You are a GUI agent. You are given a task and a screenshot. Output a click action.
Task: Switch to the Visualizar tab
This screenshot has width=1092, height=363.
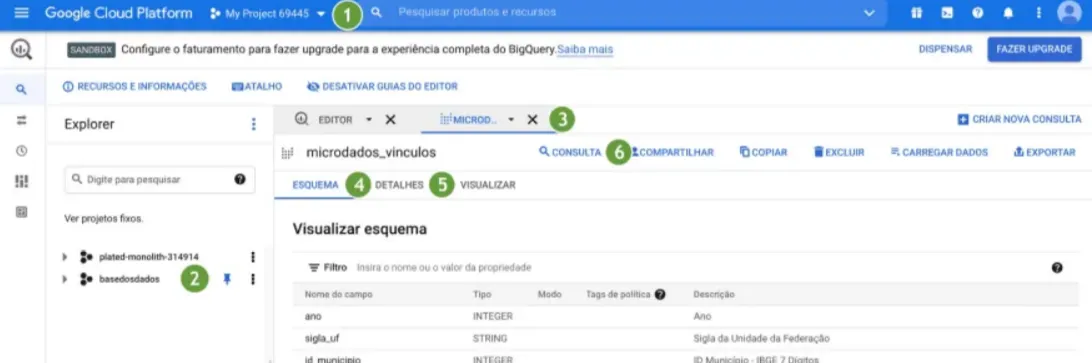(488, 185)
